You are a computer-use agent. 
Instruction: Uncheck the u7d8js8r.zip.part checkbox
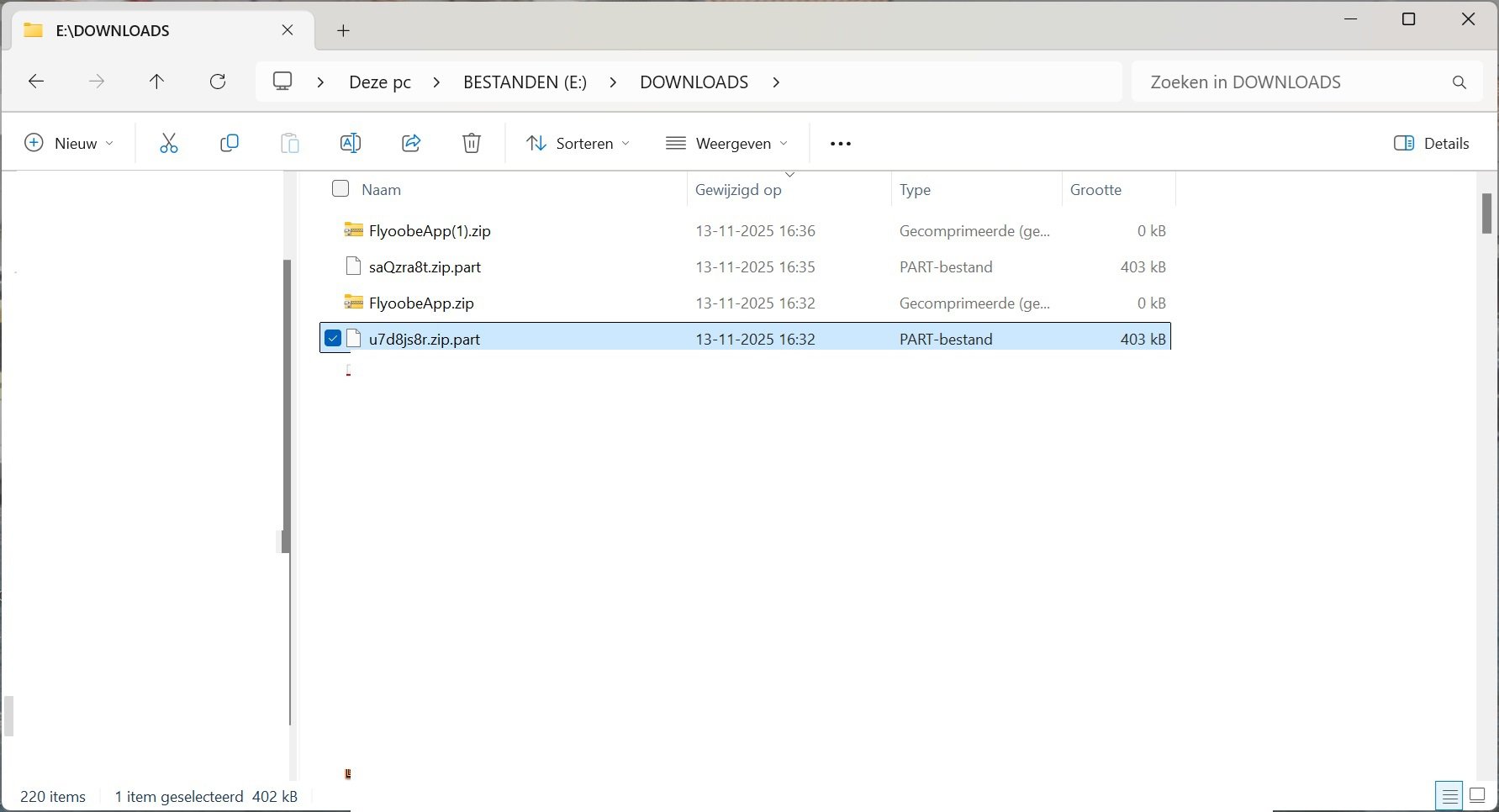click(x=333, y=339)
